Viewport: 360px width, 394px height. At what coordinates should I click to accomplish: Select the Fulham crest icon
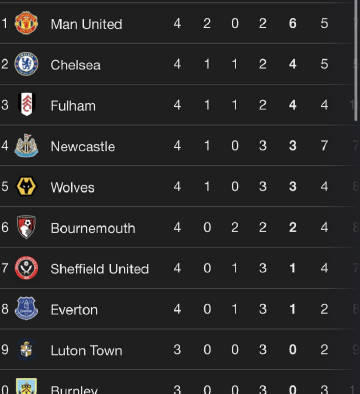pos(26,105)
